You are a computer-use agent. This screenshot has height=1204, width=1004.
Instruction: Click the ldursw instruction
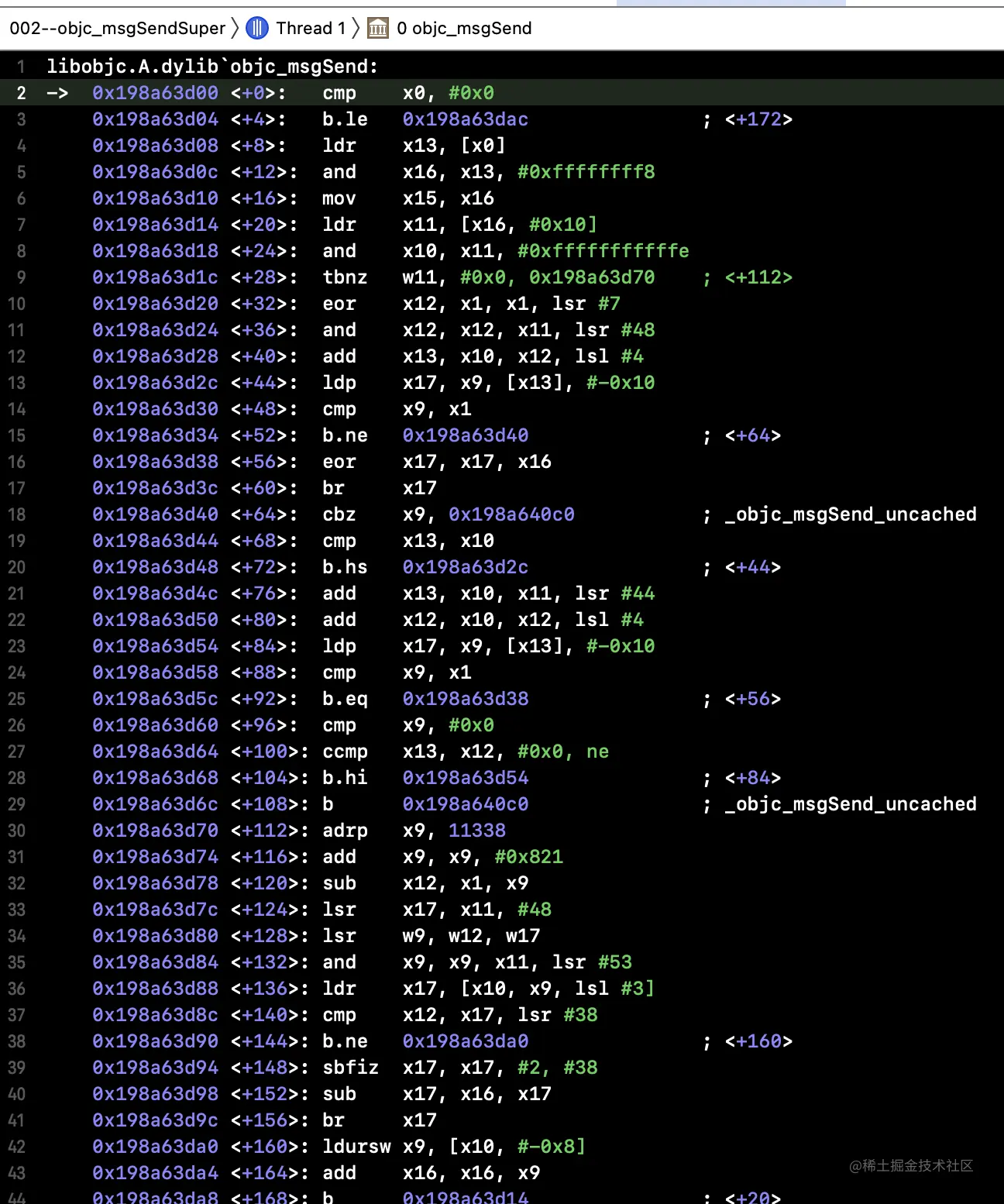click(356, 1147)
